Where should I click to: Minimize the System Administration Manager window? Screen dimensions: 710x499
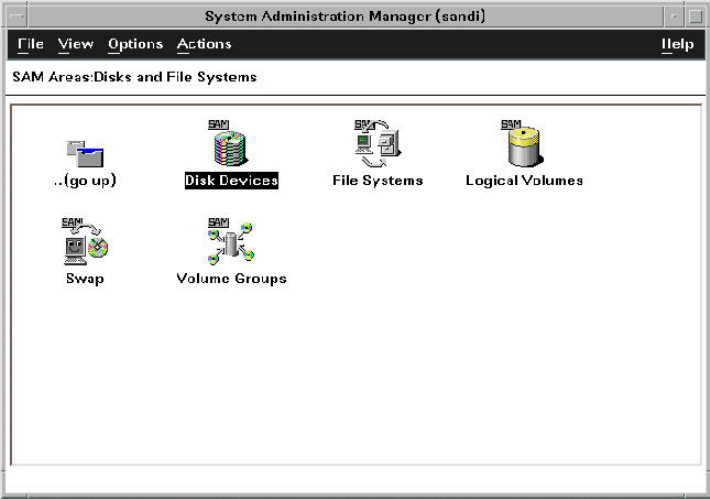pos(674,16)
